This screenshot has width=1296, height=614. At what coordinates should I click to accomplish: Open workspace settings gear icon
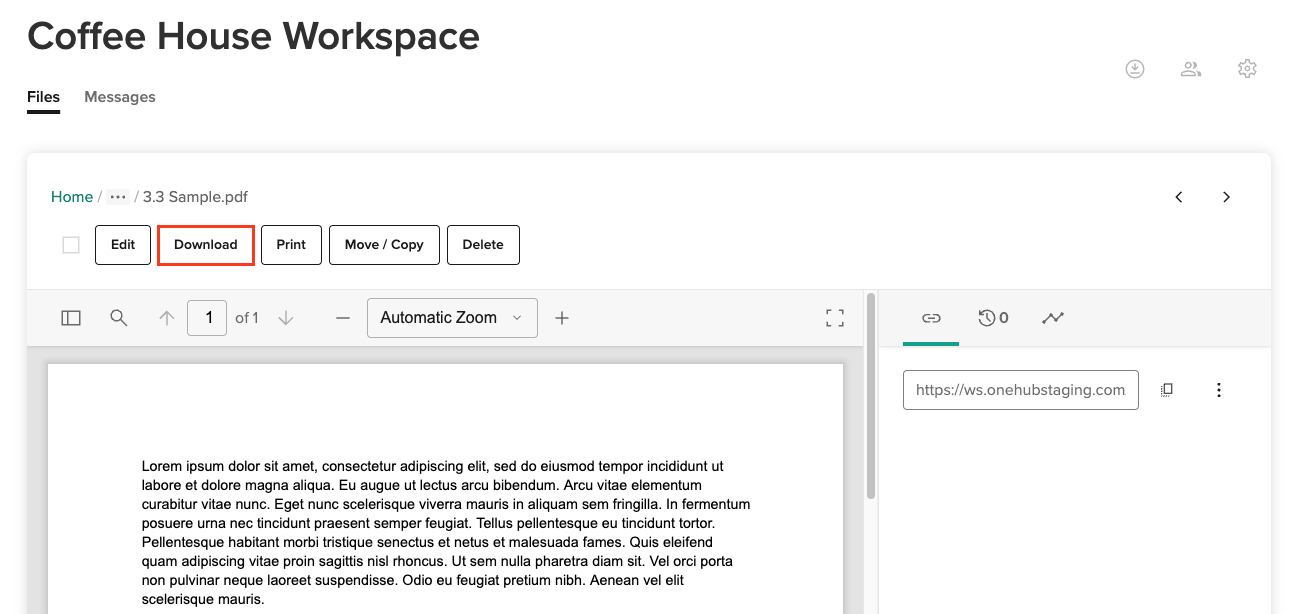pos(1247,69)
